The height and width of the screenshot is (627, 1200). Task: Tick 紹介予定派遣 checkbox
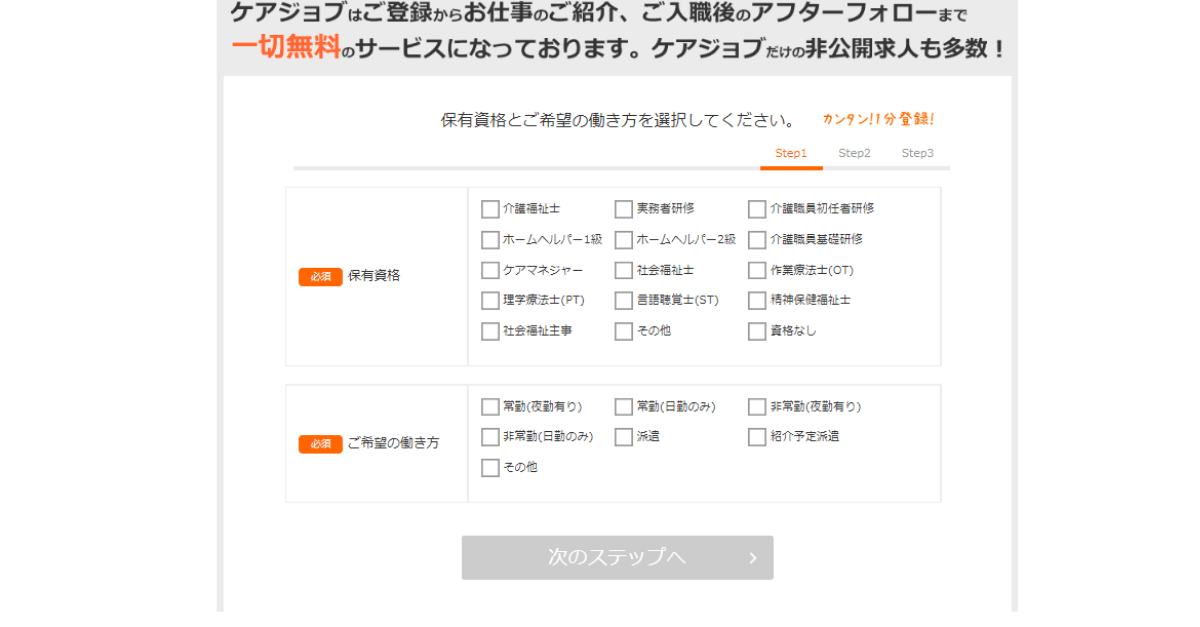click(757, 437)
